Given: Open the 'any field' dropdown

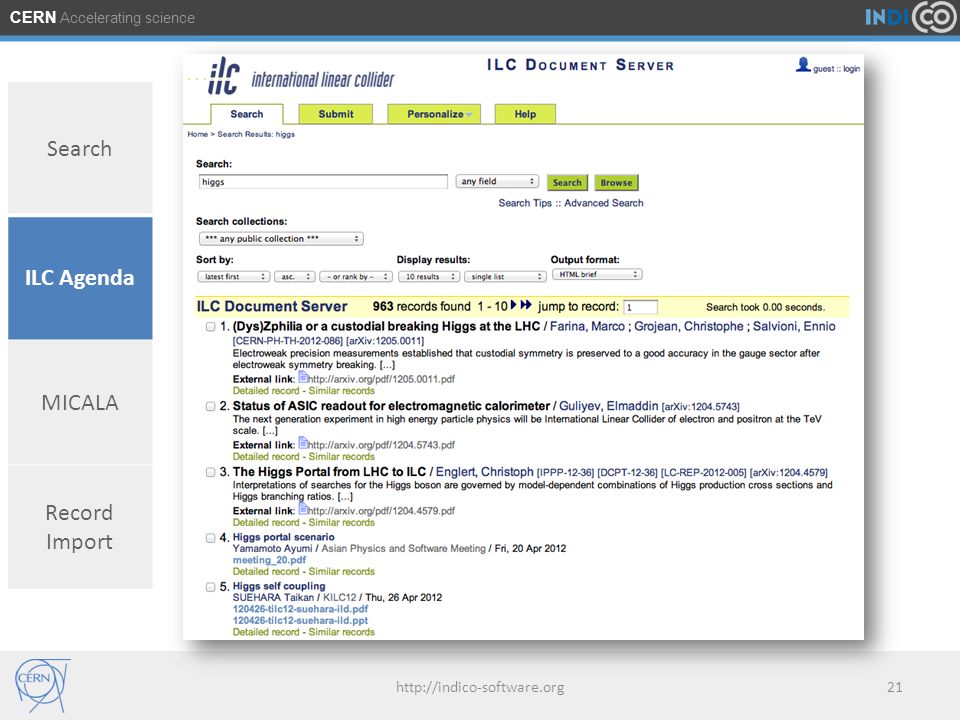Looking at the screenshot, I should tap(497, 181).
